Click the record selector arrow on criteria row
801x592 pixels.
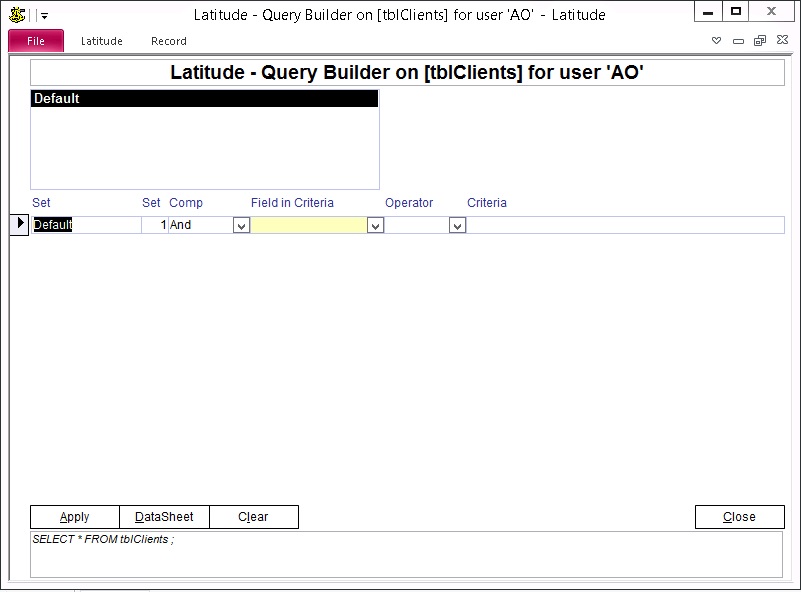pyautogui.click(x=20, y=225)
